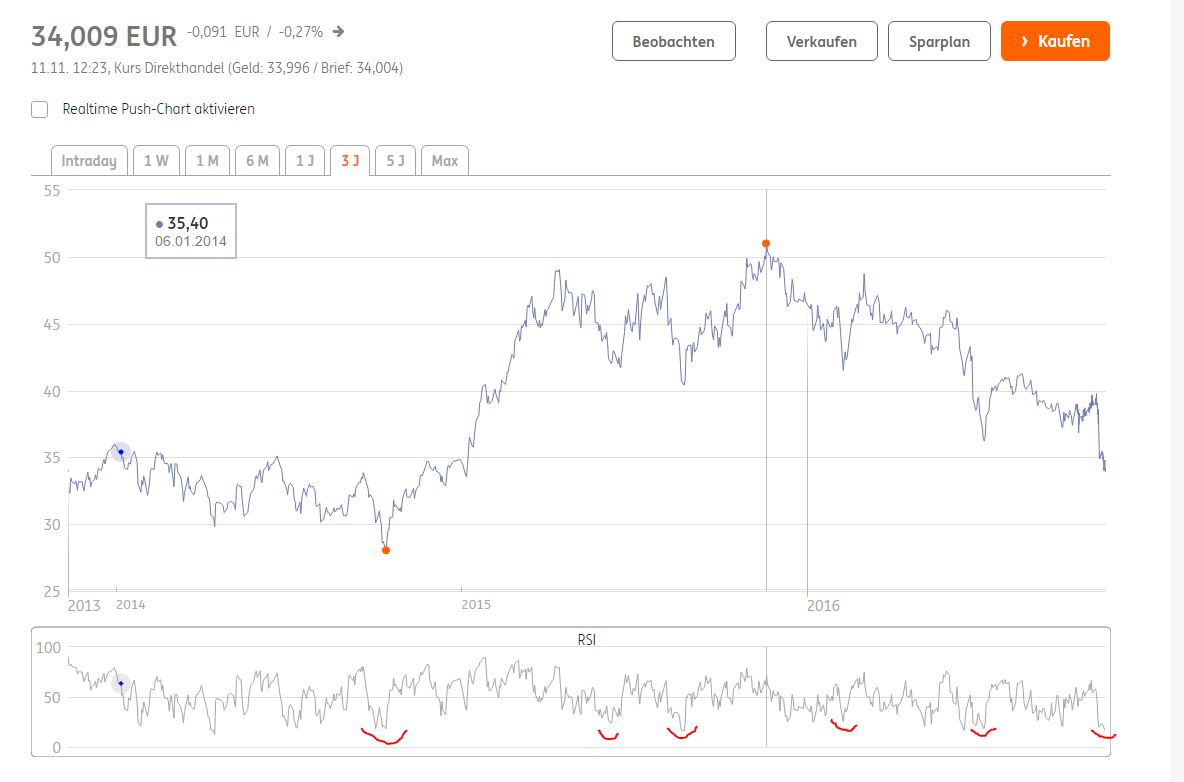The image size is (1184, 782).
Task: Click the Verkaufen button
Action: [x=821, y=42]
